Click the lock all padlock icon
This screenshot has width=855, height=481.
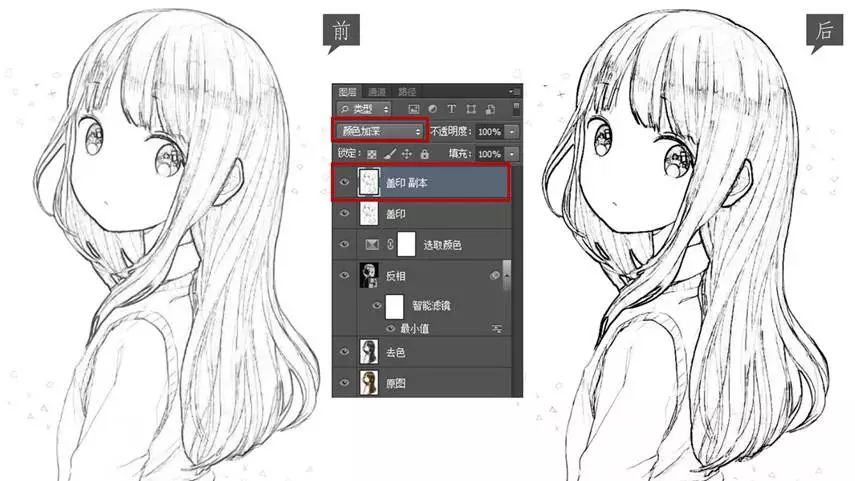pyautogui.click(x=424, y=154)
